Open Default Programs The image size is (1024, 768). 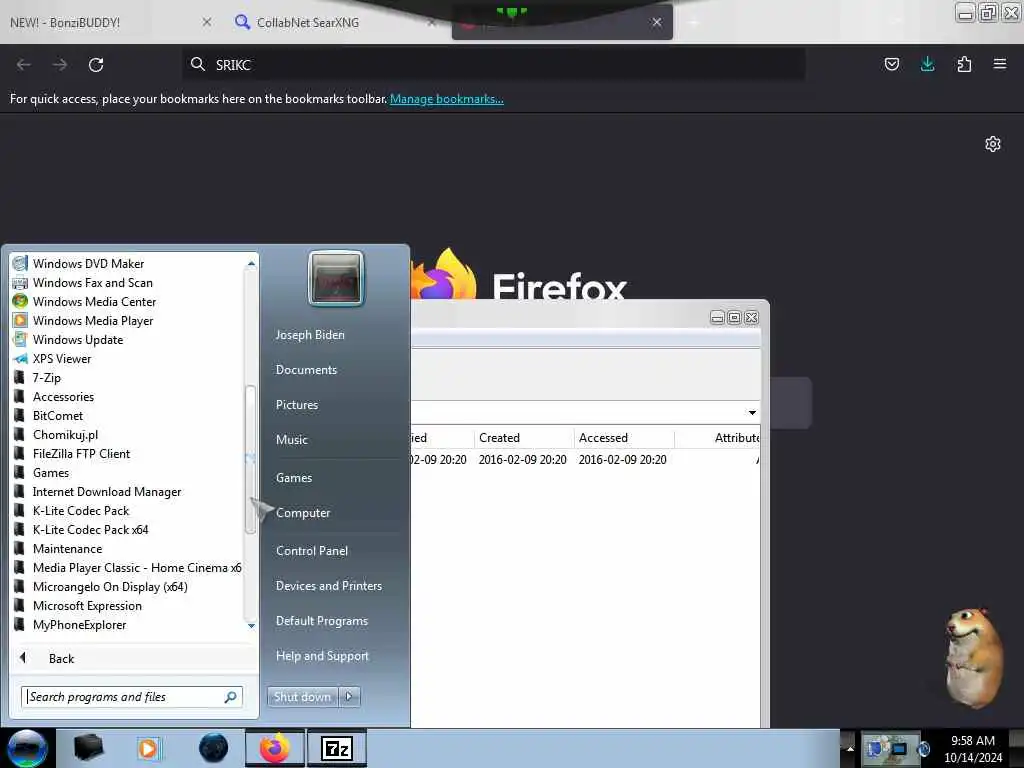click(321, 621)
